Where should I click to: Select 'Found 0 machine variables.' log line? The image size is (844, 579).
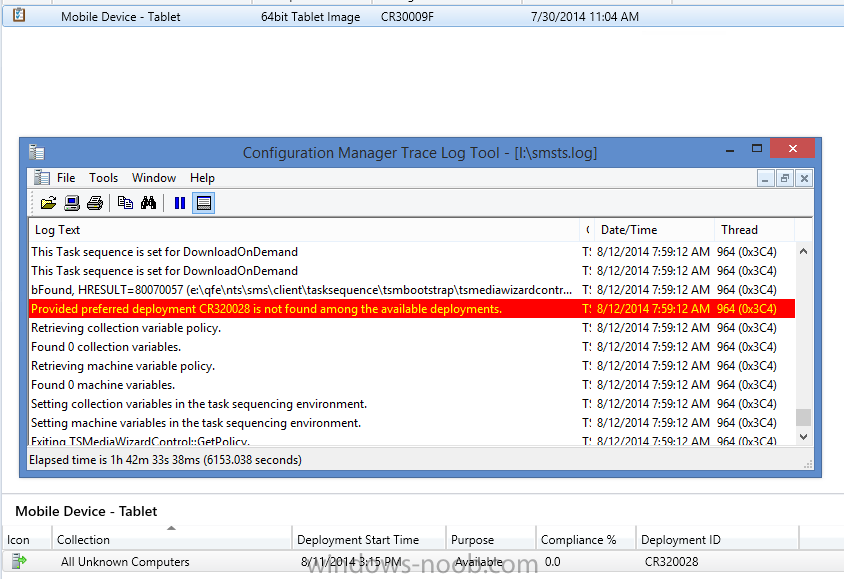412,385
